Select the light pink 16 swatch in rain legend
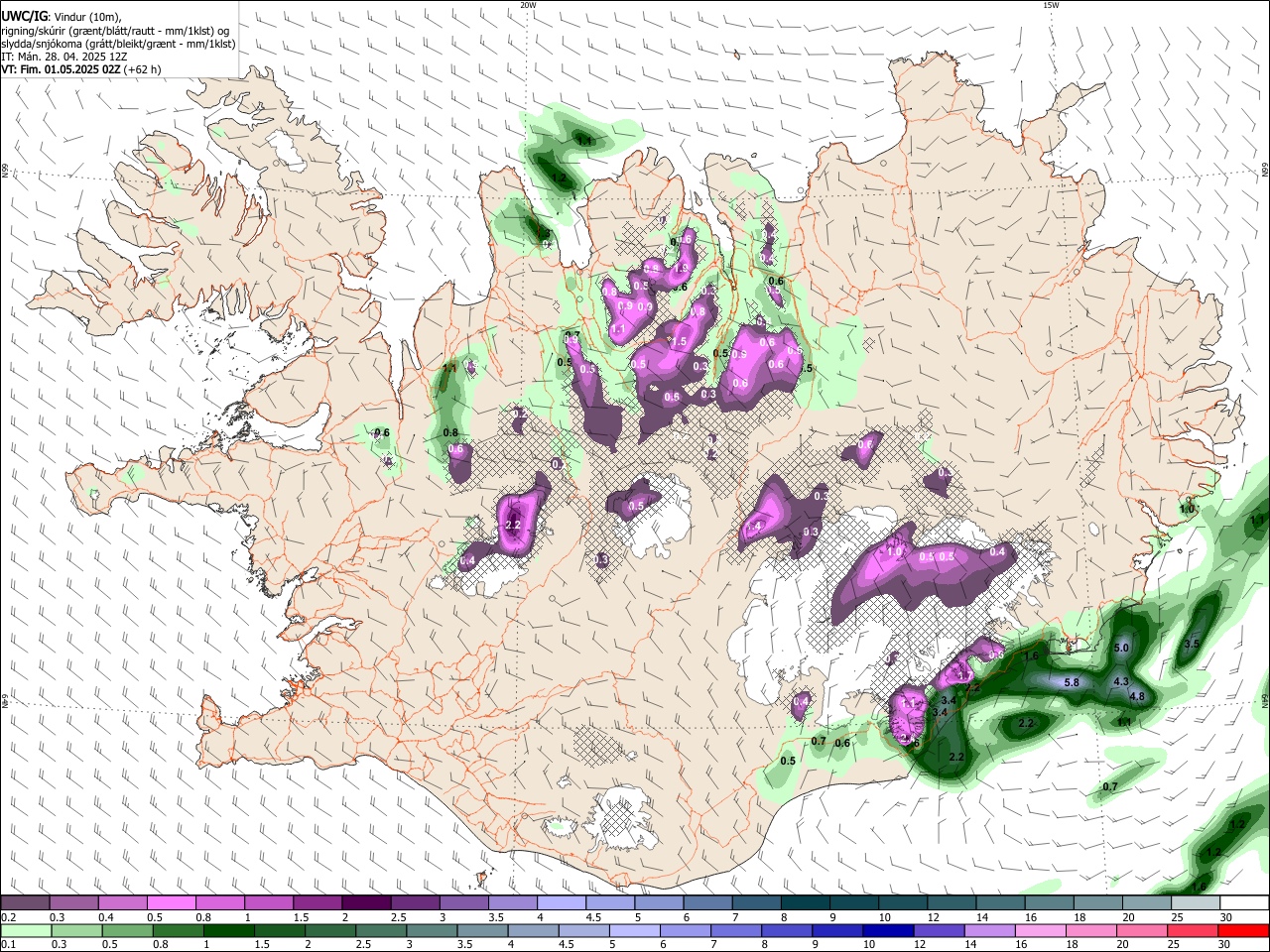This screenshot has height=952, width=1270. coord(1042,931)
